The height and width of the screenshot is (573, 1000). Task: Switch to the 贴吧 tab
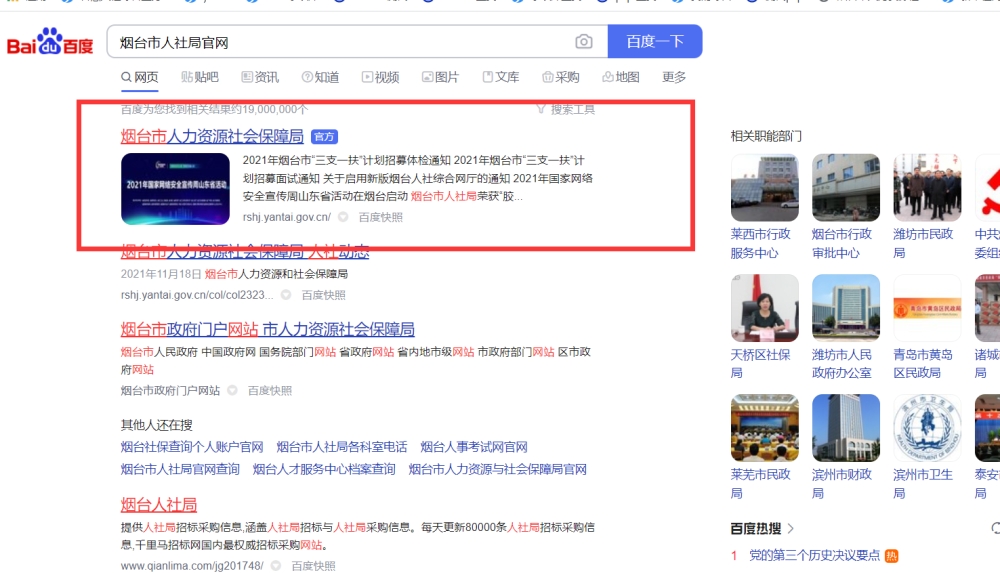coord(200,77)
